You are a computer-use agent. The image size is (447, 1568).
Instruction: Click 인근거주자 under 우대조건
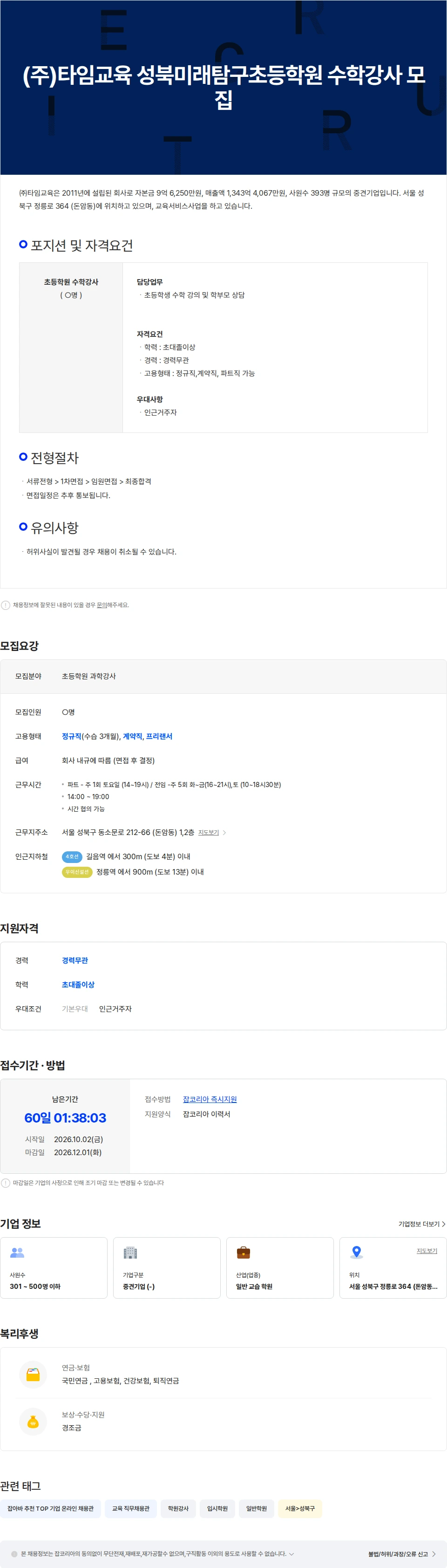tap(115, 1009)
